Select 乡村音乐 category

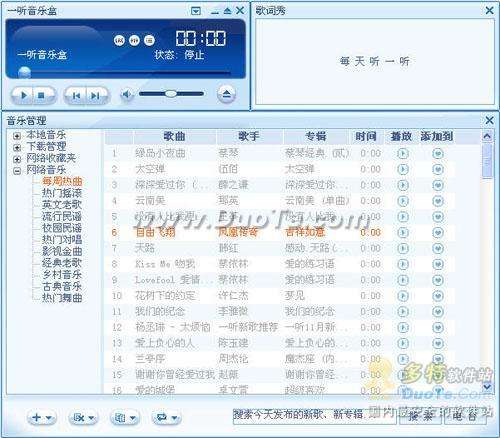point(62,275)
